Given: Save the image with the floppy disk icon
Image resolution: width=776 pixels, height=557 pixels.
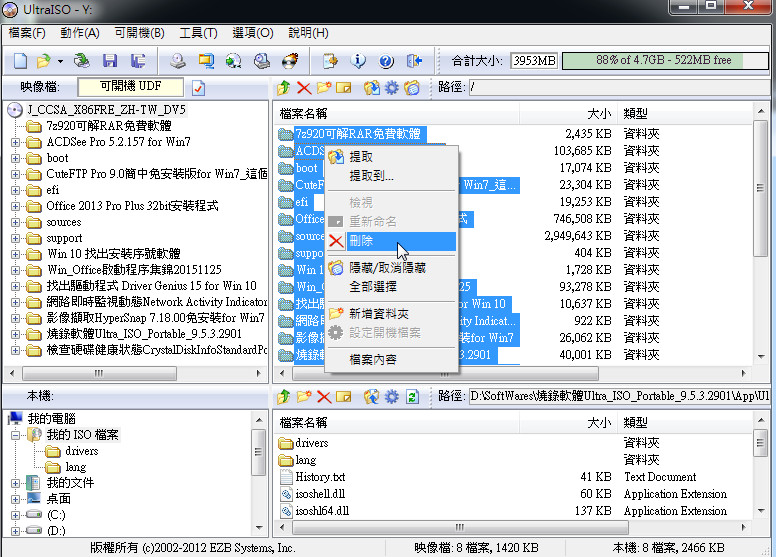Looking at the screenshot, I should [x=110, y=61].
